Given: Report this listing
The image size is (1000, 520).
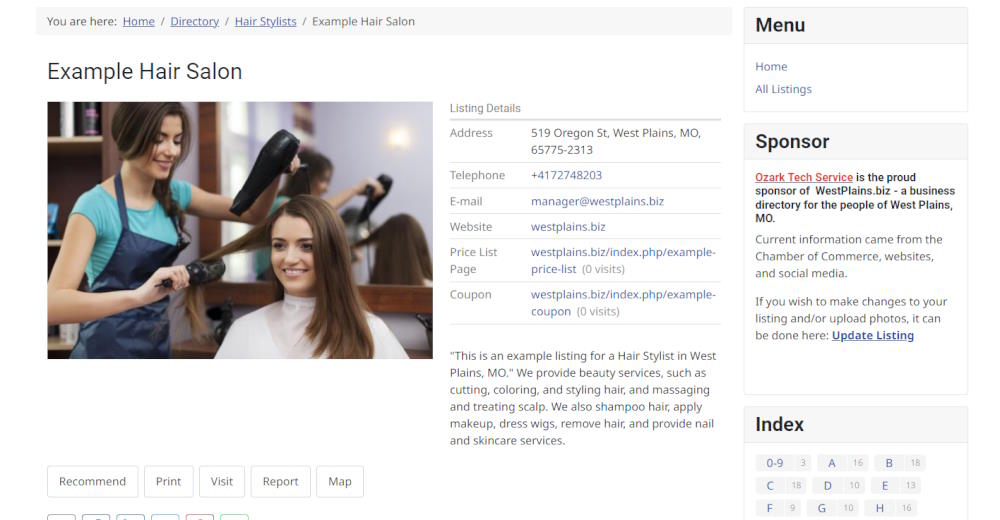Looking at the screenshot, I should 280,481.
